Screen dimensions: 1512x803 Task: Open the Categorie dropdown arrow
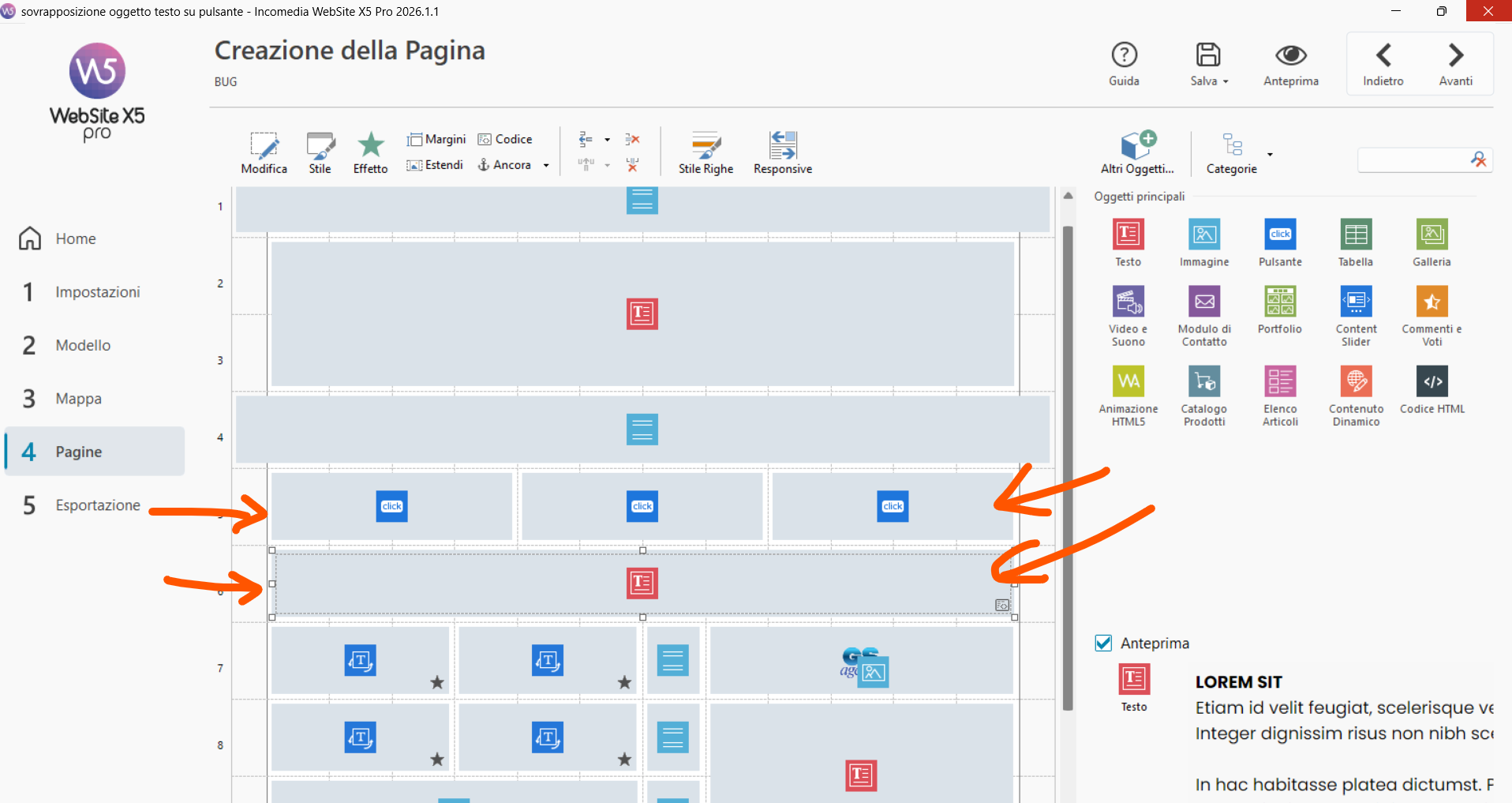pos(1270,154)
